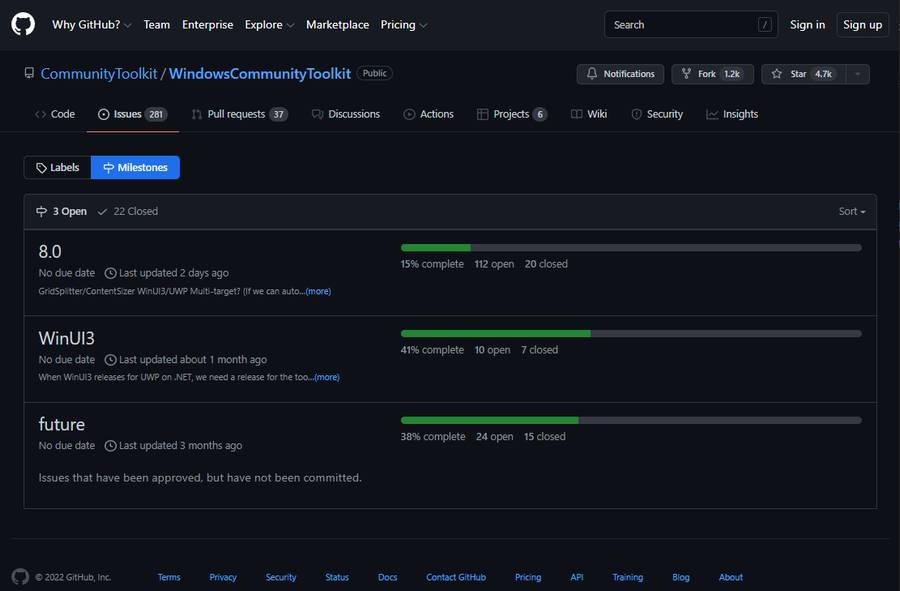The image size is (900, 591).
Task: Open the footer Status link
Action: point(337,577)
